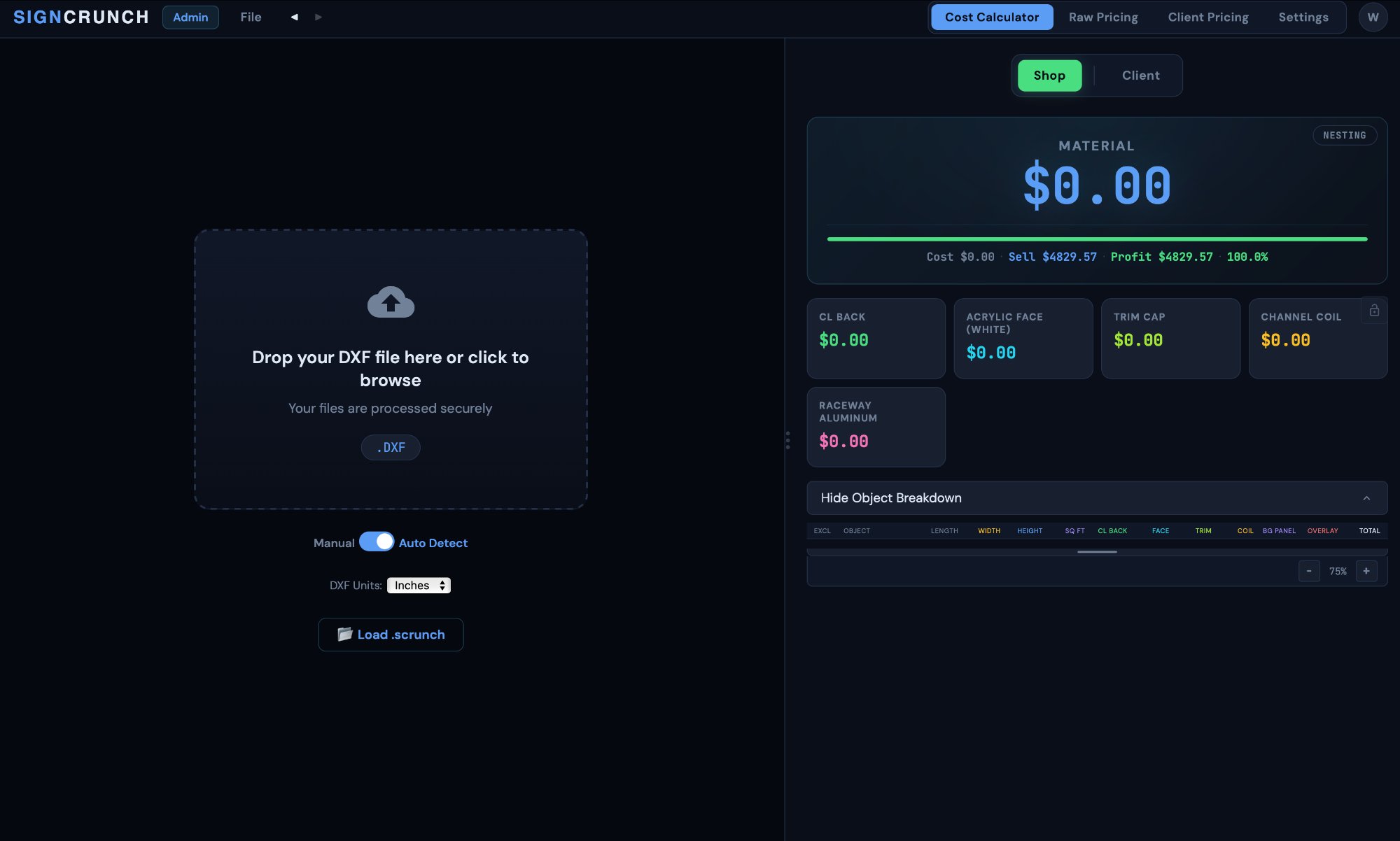Click the DXF file drop zone
The height and width of the screenshot is (841, 1400).
[x=391, y=369]
